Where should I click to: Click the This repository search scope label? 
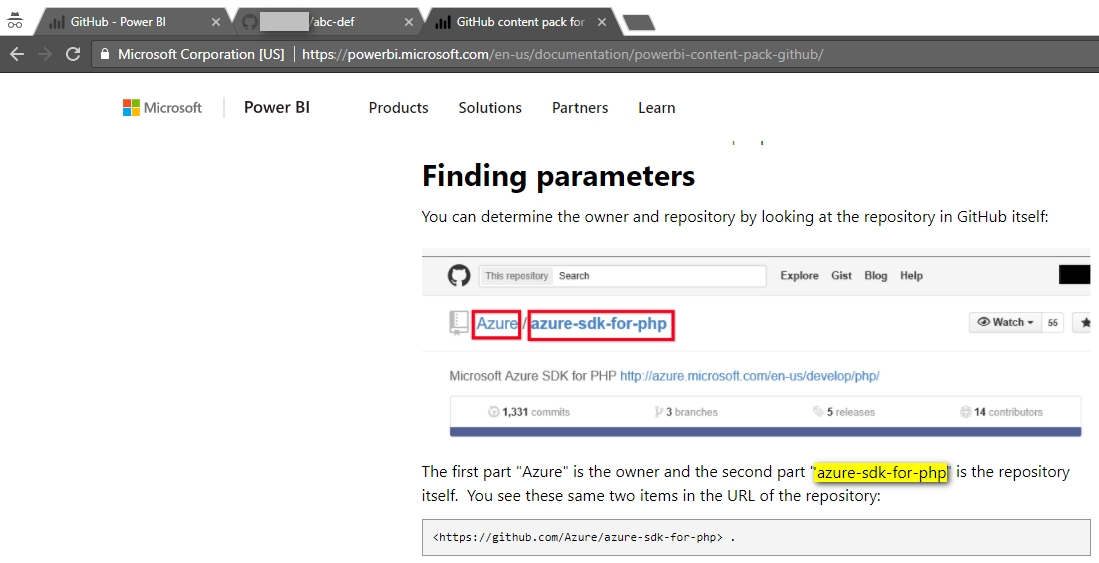point(517,276)
